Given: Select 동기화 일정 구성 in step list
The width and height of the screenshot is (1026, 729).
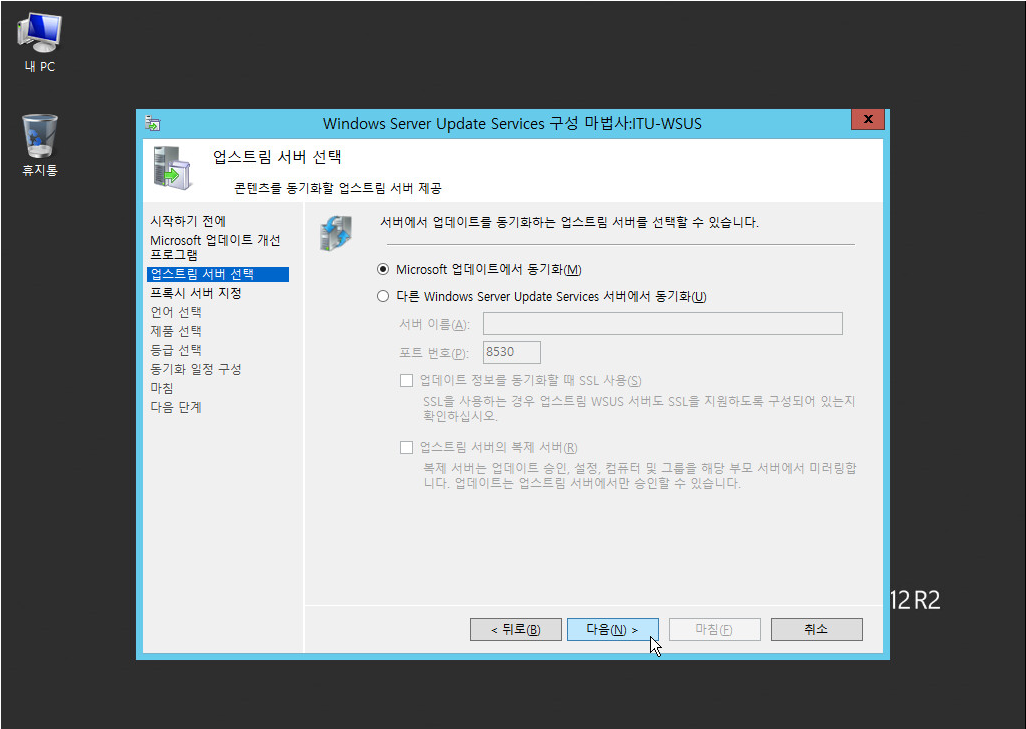Looking at the screenshot, I should pos(195,369).
